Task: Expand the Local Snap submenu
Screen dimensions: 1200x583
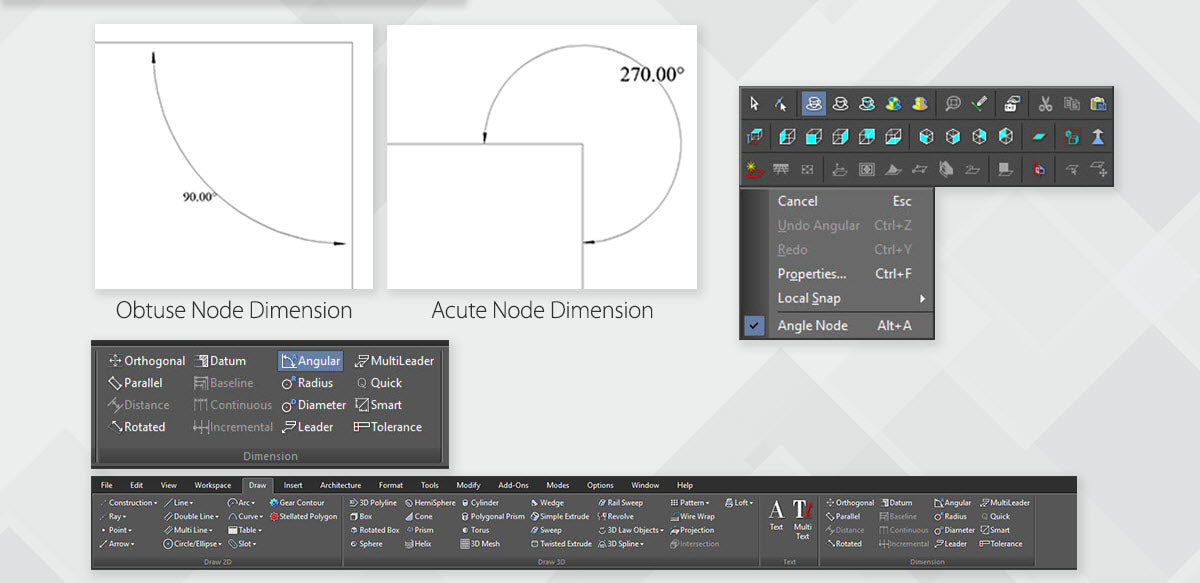Action: 850,298
